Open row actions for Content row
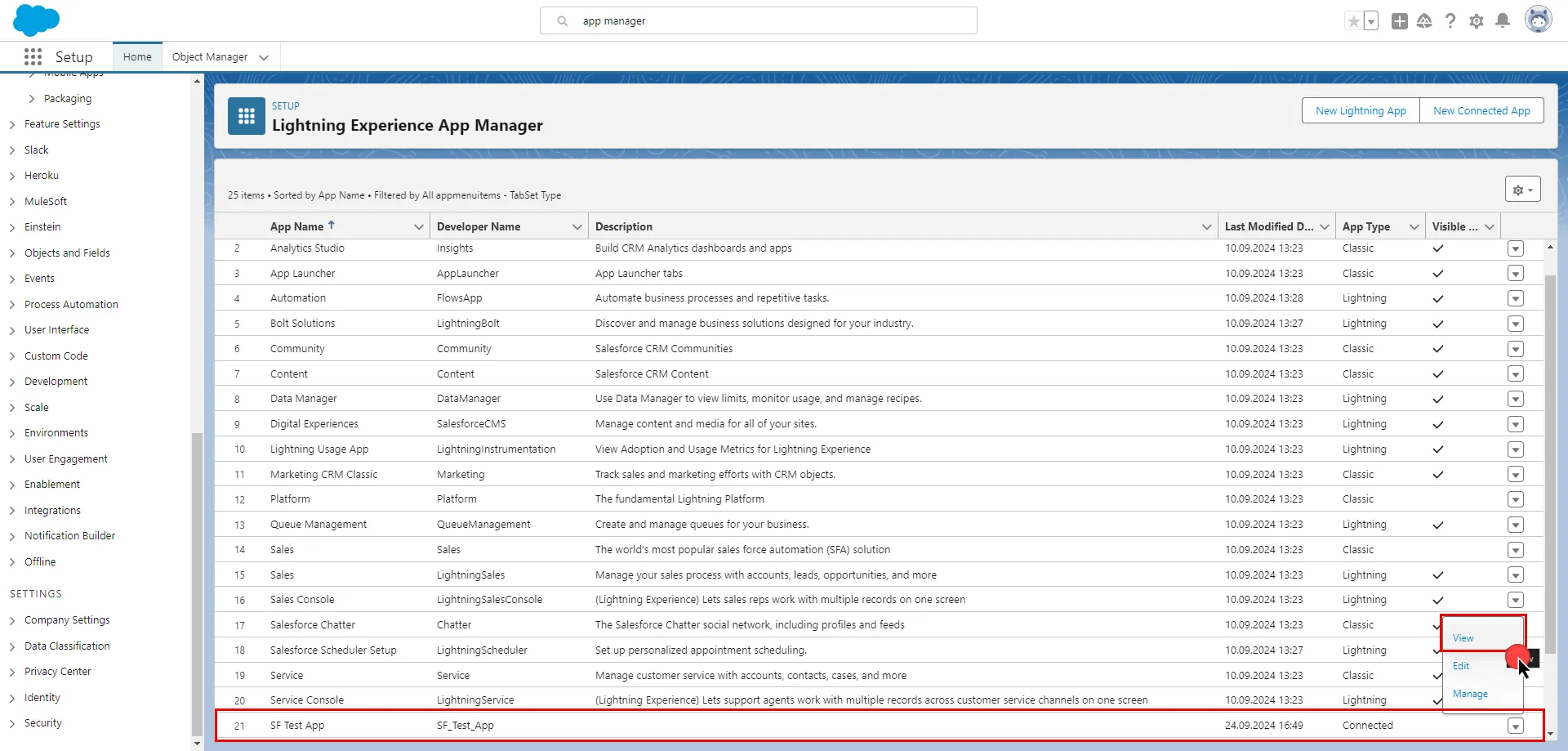Viewport: 1568px width, 751px height. click(x=1516, y=373)
